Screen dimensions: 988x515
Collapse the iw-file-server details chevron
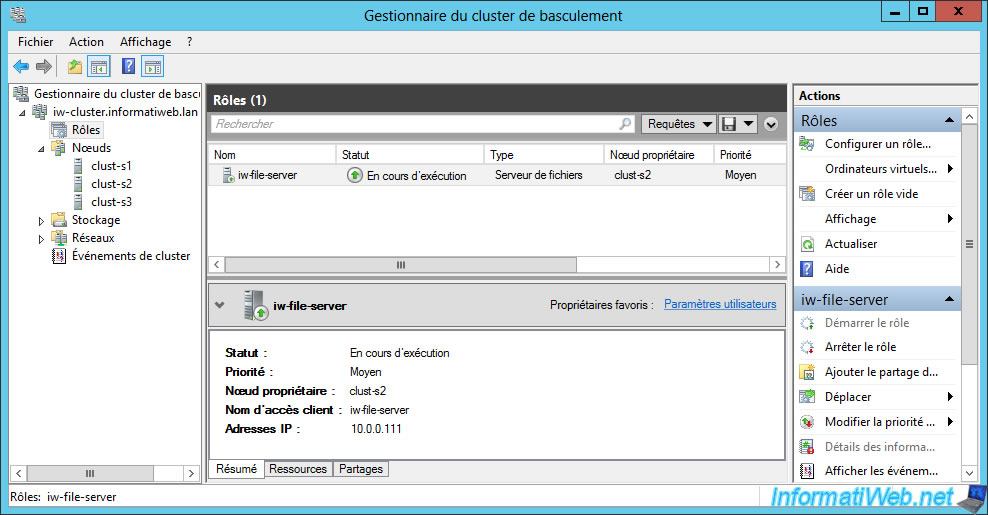point(220,305)
